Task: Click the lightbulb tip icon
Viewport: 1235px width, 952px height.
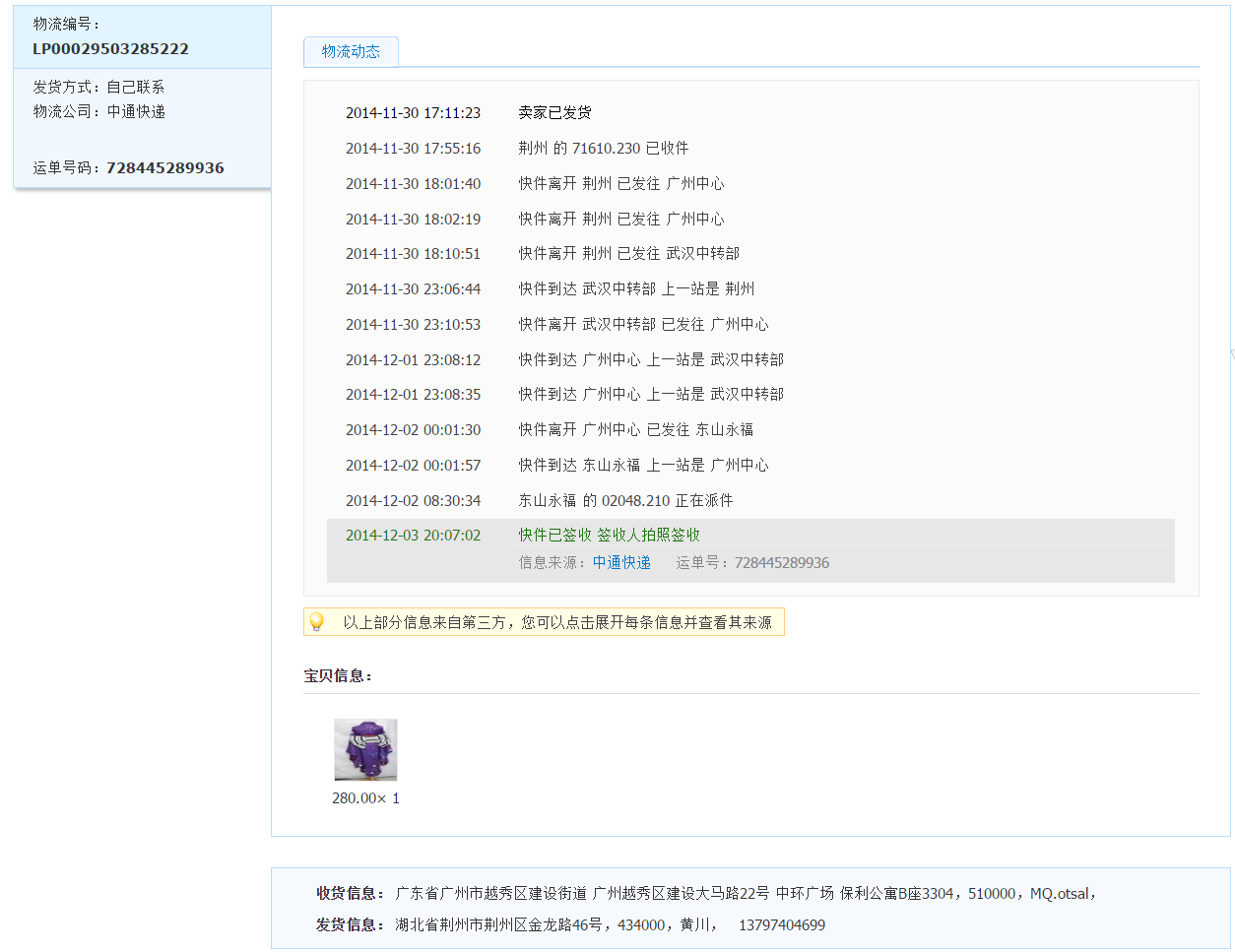Action: click(317, 622)
